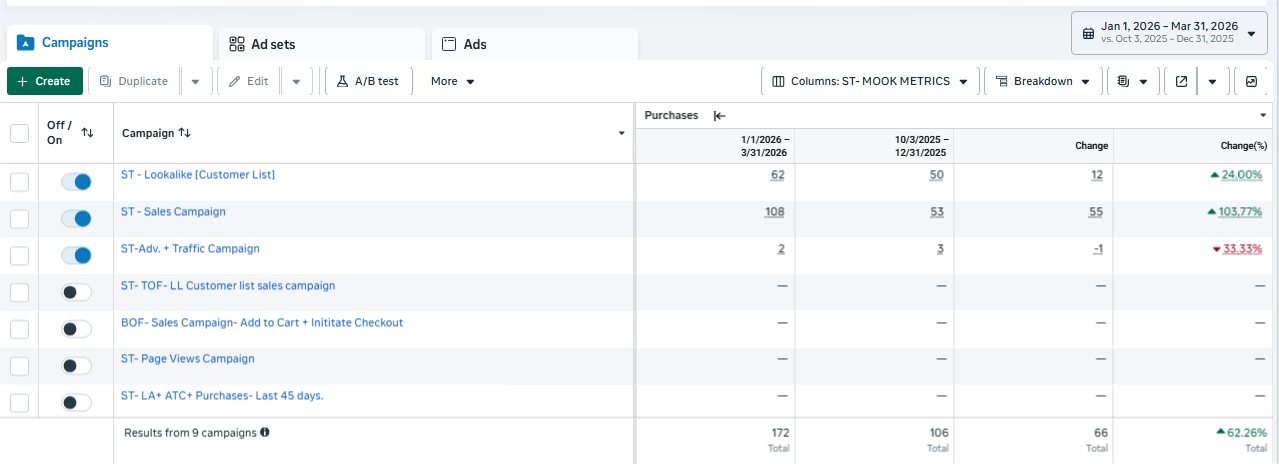The width and height of the screenshot is (1279, 464).
Task: Open the charts icon at far right
Action: tap(1251, 81)
